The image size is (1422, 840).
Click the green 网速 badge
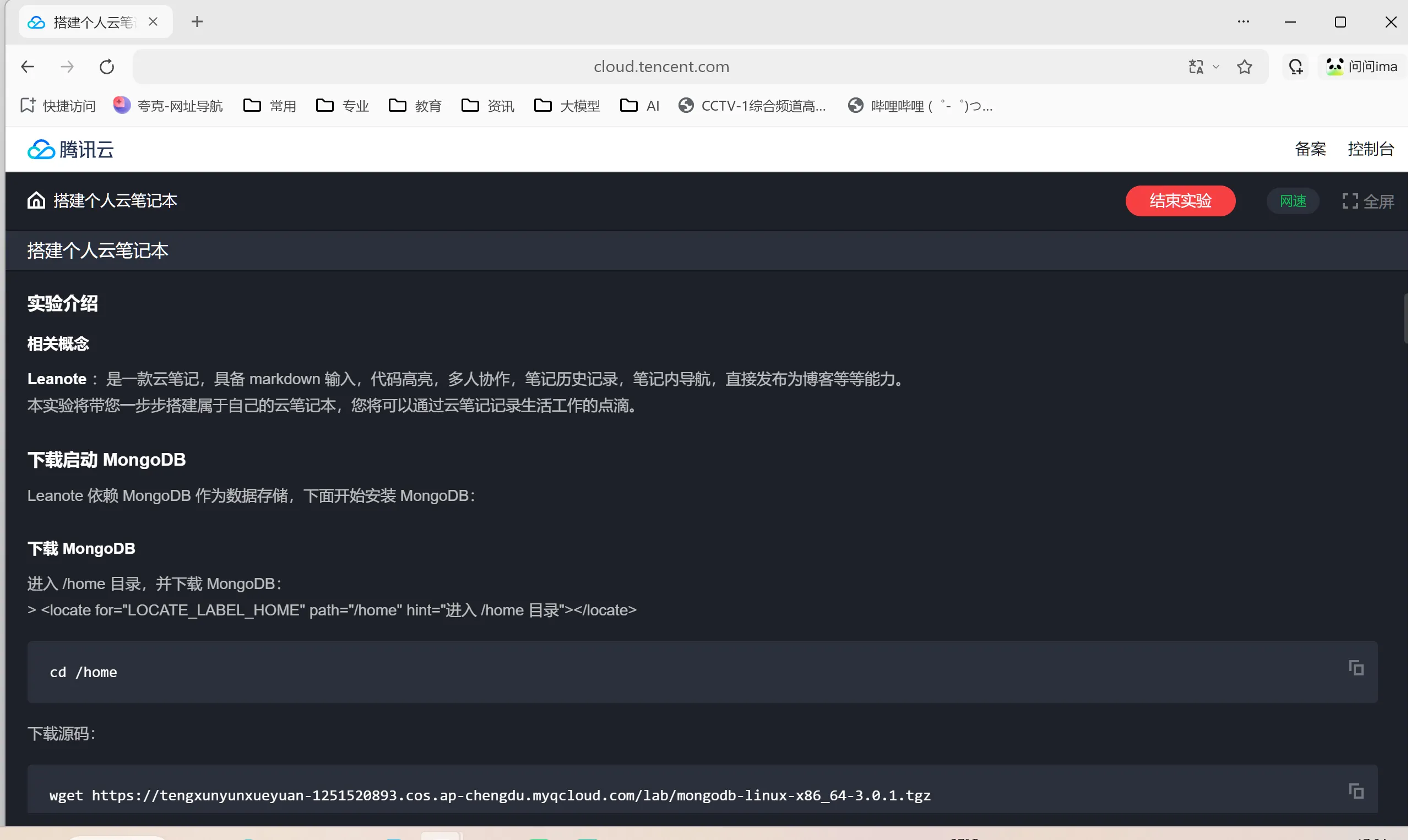pos(1293,201)
